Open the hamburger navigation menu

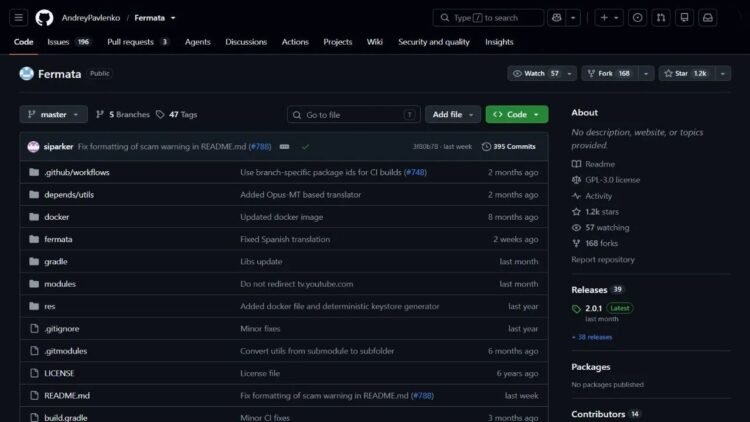click(x=19, y=18)
